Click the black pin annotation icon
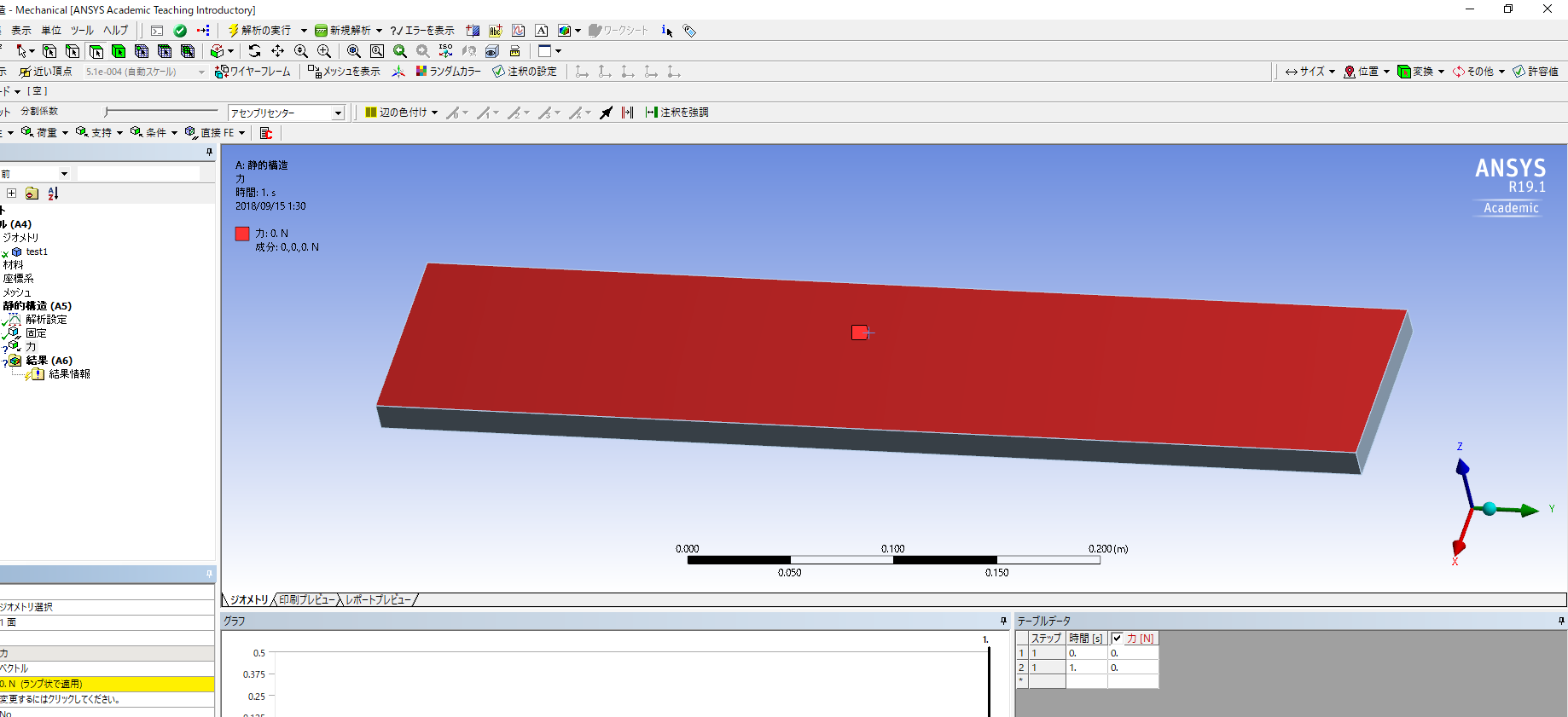Image resolution: width=1568 pixels, height=717 pixels. click(606, 113)
